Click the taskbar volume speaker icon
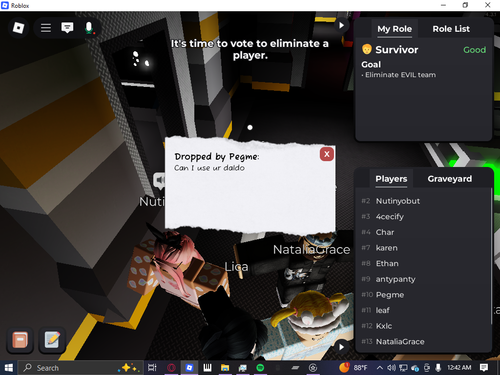500x375 pixels. coord(391,368)
